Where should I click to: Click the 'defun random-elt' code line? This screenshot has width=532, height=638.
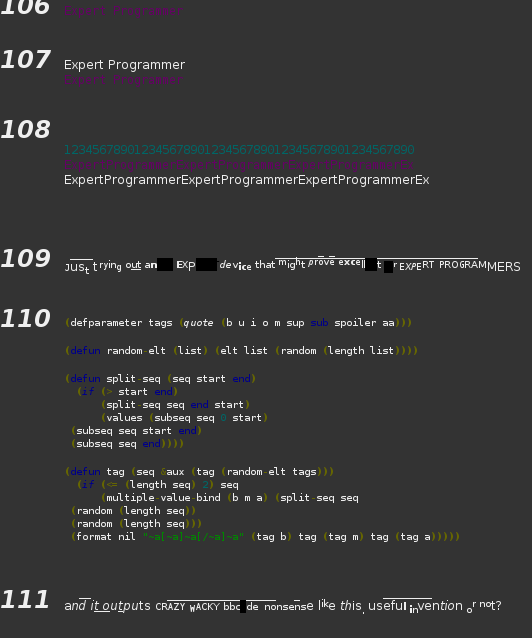241,350
